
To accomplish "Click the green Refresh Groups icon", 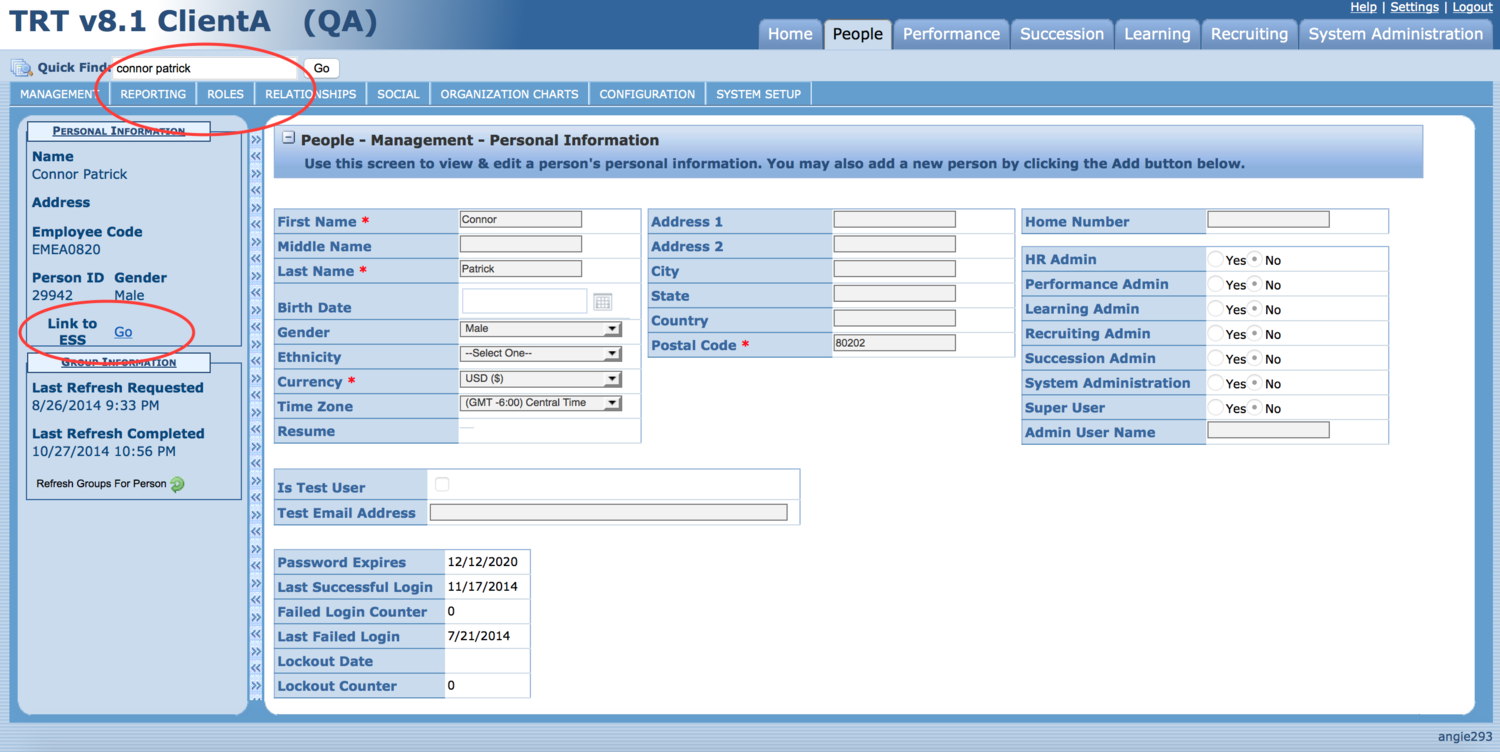I will 177,484.
